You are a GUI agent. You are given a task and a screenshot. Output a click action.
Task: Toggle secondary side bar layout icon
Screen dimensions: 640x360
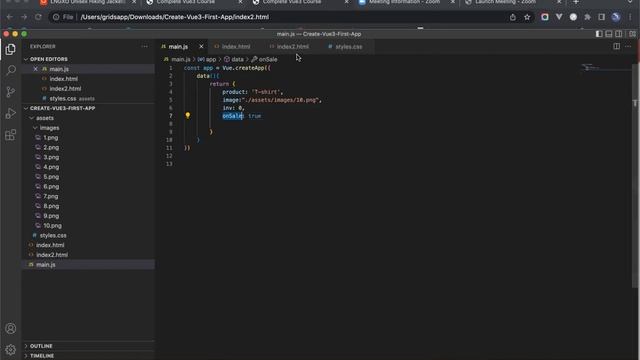(619, 34)
